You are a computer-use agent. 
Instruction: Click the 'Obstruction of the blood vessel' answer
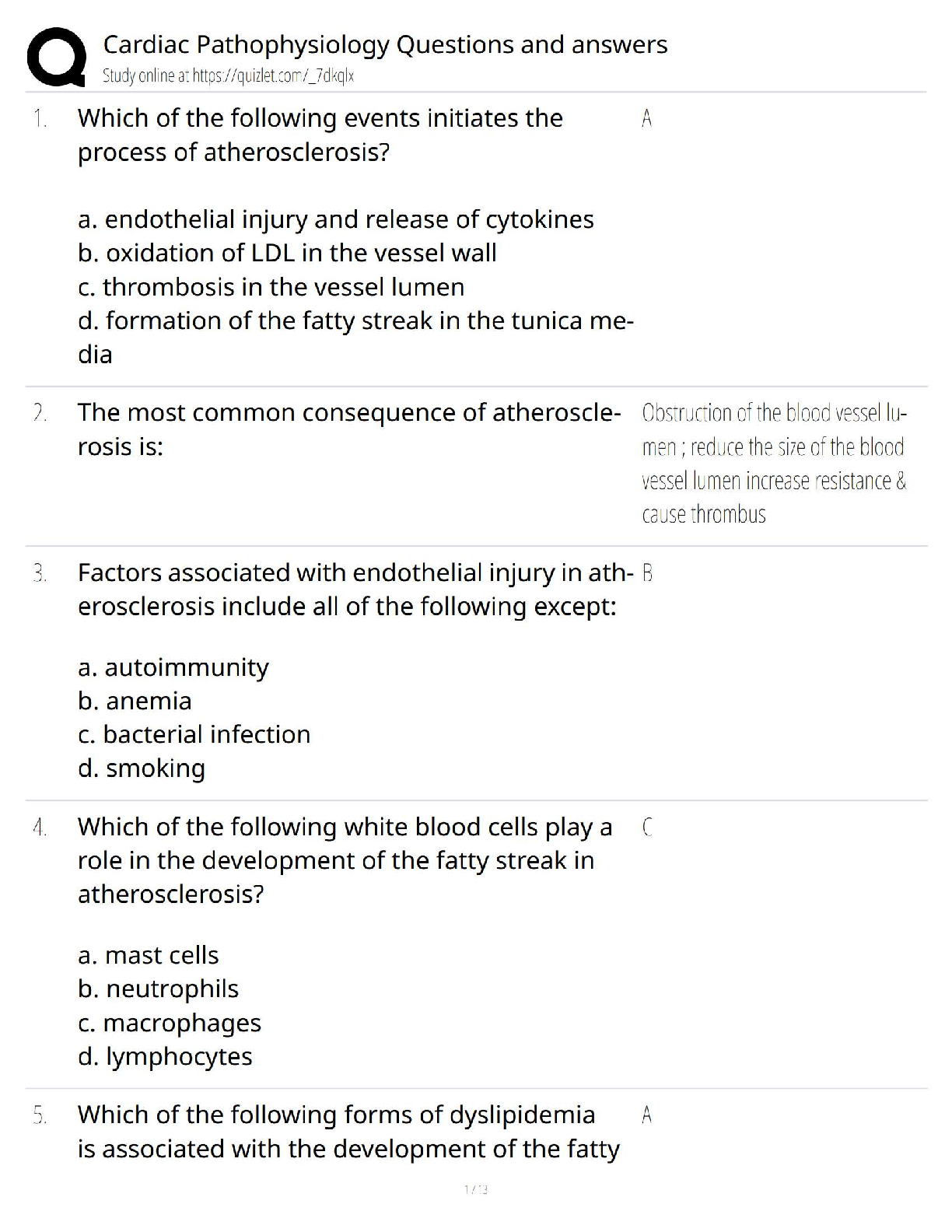pos(774,463)
